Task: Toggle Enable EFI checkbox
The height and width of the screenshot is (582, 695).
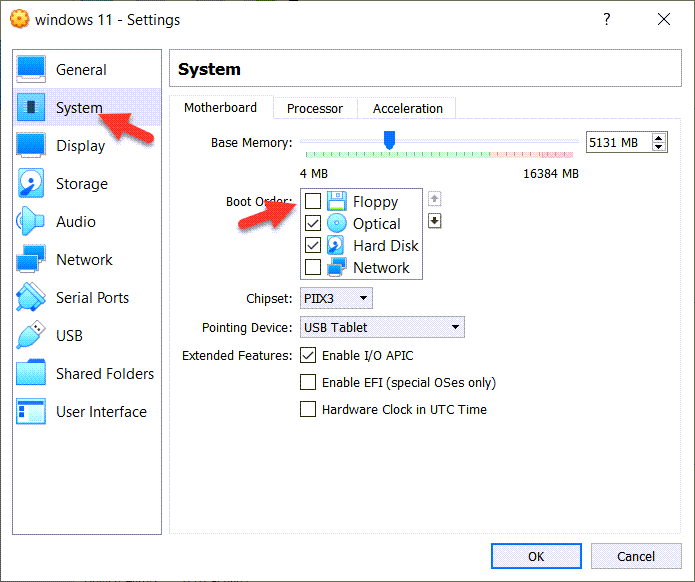Action: tap(309, 382)
